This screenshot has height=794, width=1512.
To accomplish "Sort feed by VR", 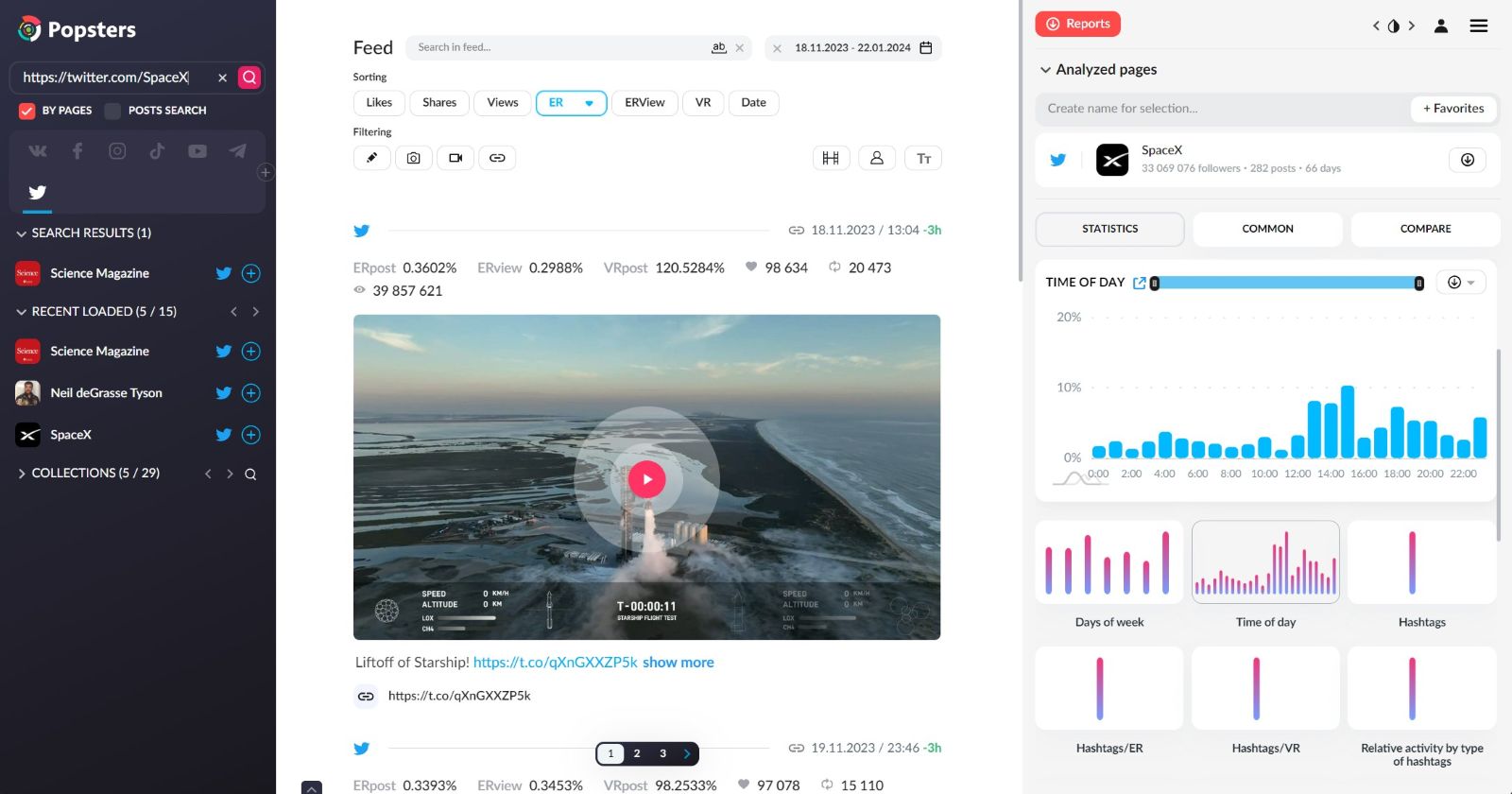I will [703, 103].
